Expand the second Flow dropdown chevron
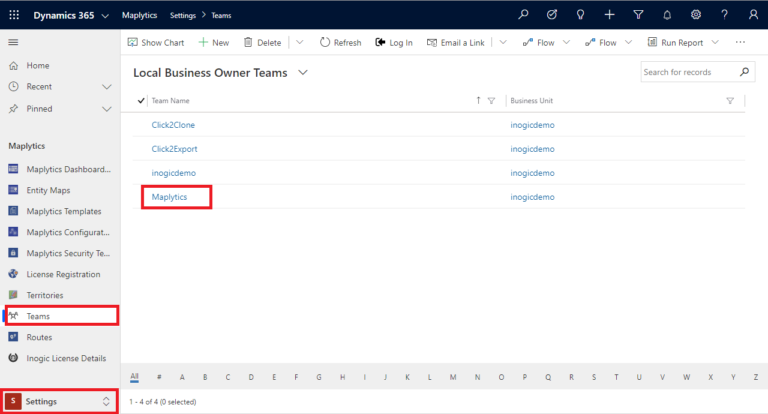The image size is (768, 414). 628,43
